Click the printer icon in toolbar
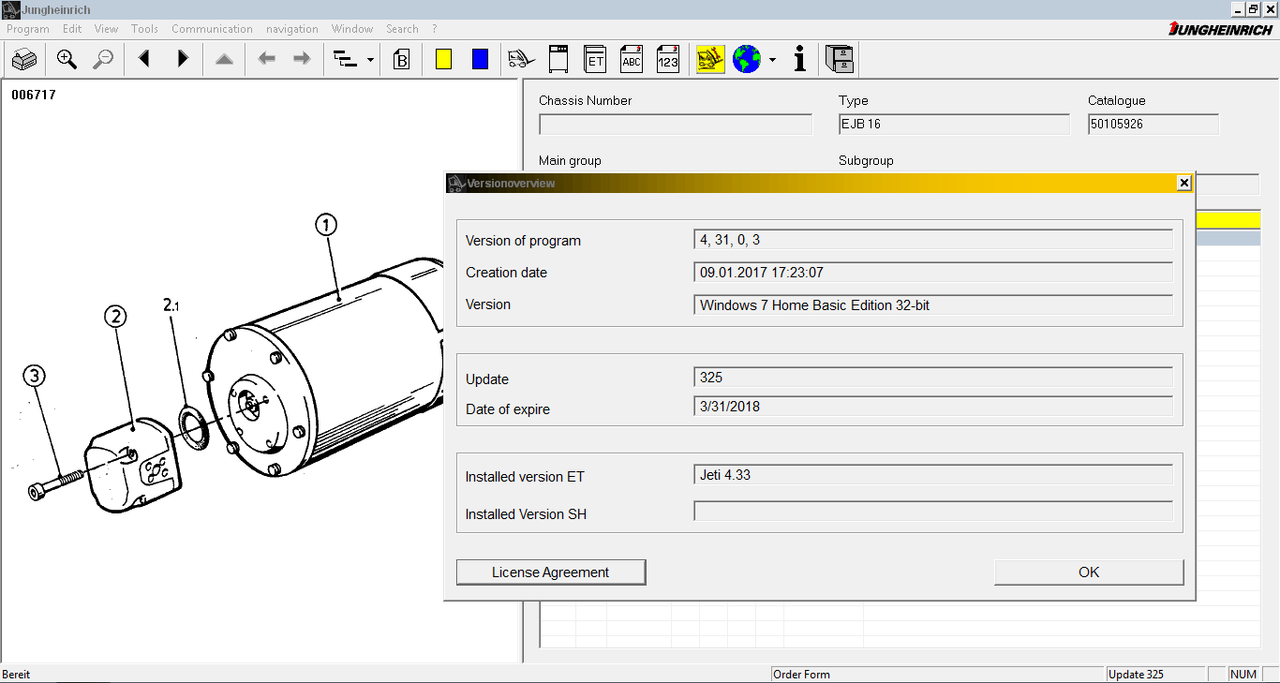 pyautogui.click(x=24, y=60)
